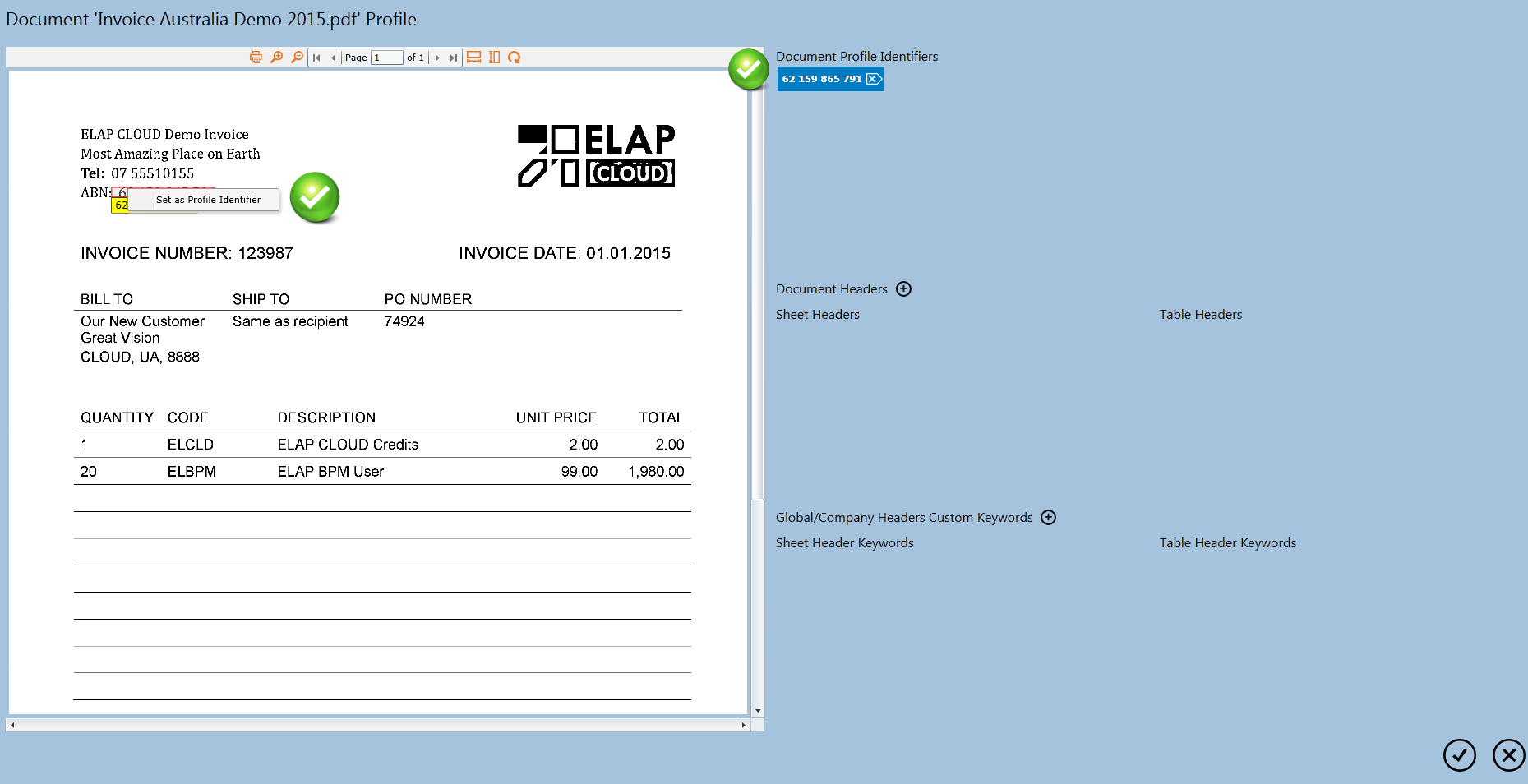
Task: Click 'Table Headers' label
Action: [1201, 315]
